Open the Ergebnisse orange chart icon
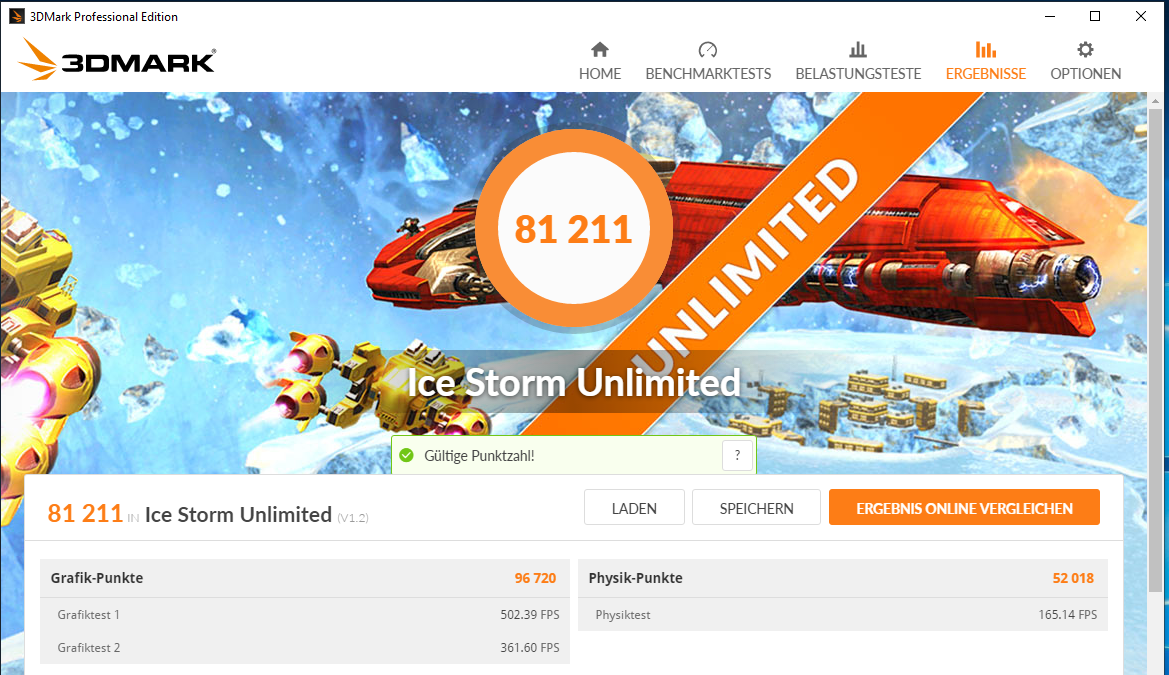 [986, 49]
